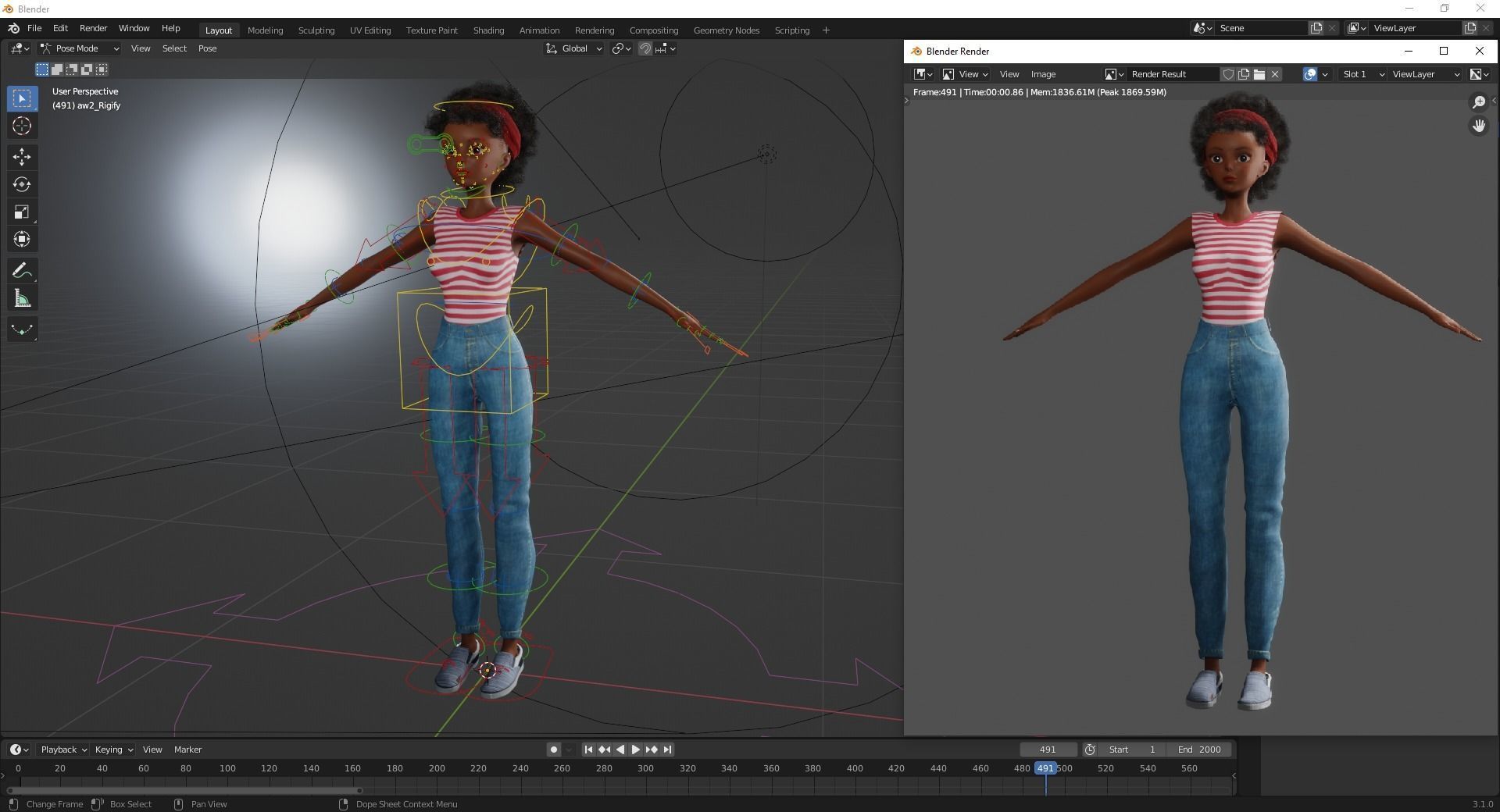Click the zoom magnifier in the render window
This screenshot has width=1500, height=812.
click(x=1478, y=102)
